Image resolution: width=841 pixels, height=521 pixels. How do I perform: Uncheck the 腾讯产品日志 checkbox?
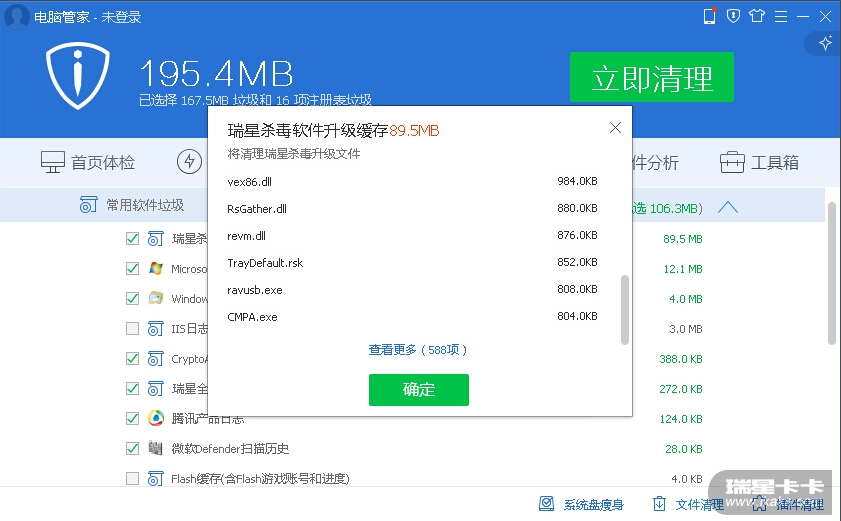click(x=132, y=418)
